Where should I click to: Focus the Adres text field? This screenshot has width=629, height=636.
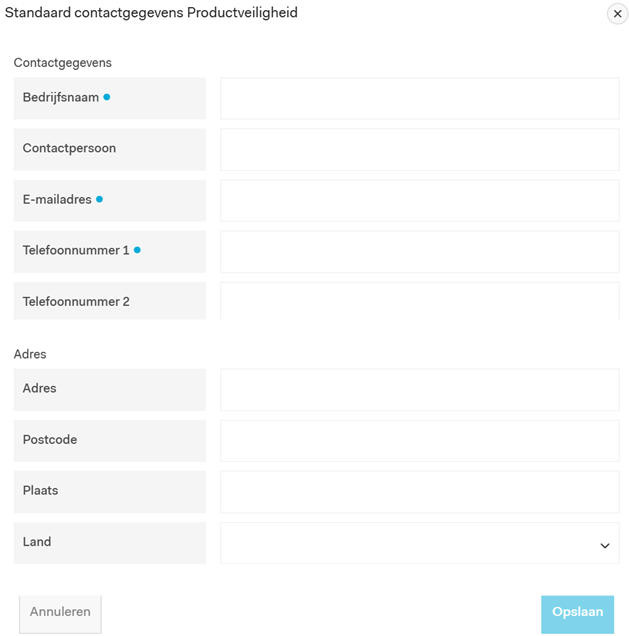coord(419,390)
